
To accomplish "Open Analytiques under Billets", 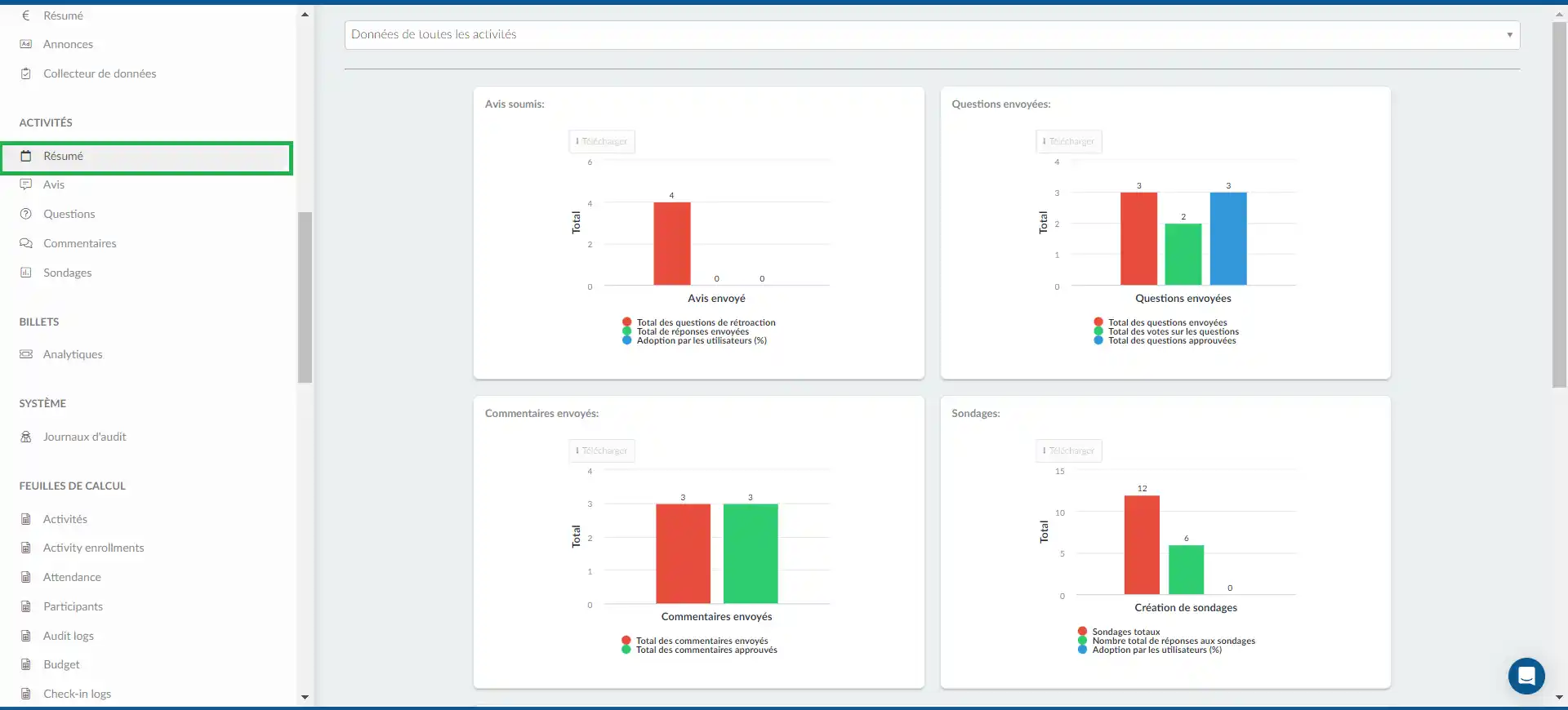I will click(x=73, y=354).
